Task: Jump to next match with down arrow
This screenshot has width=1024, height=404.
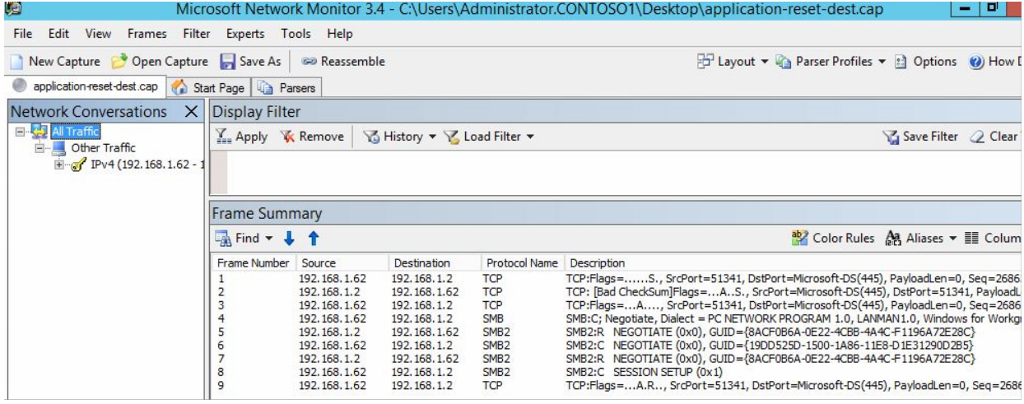Action: (291, 239)
